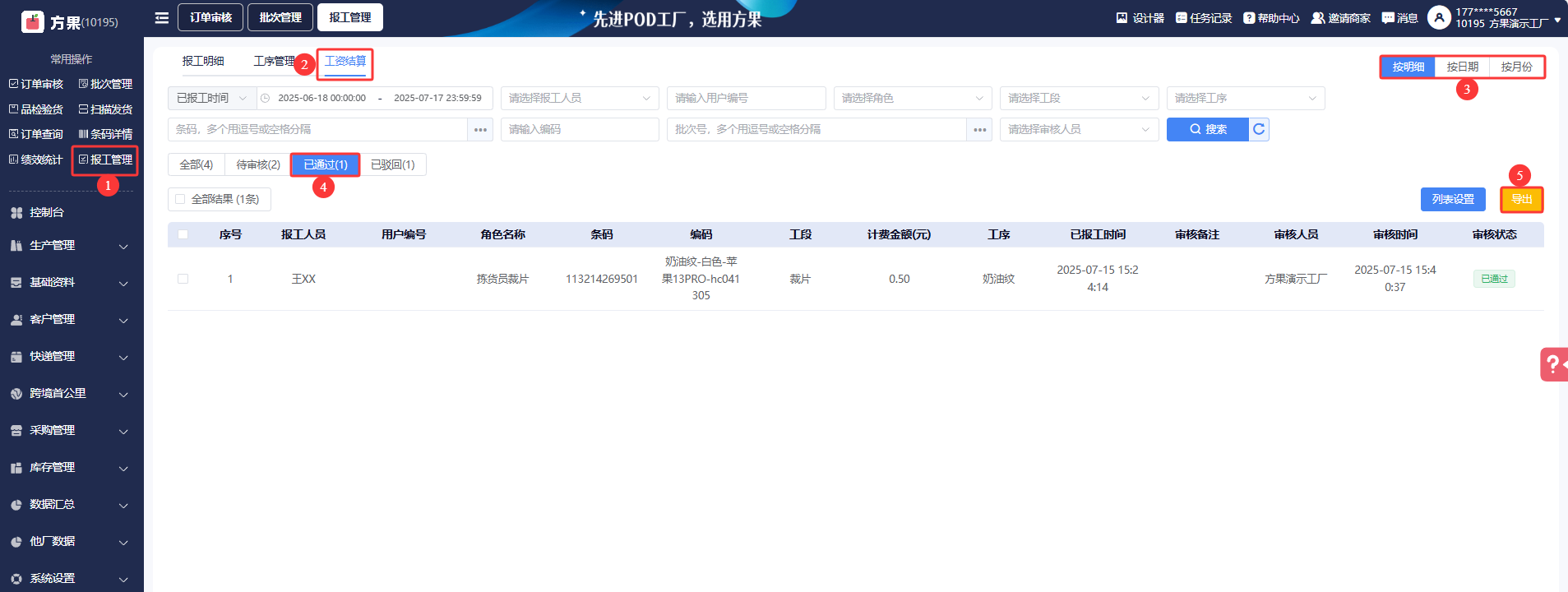Image resolution: width=1568 pixels, height=592 pixels.
Task: Open the 请选择工段 dropdown
Action: 1080,98
